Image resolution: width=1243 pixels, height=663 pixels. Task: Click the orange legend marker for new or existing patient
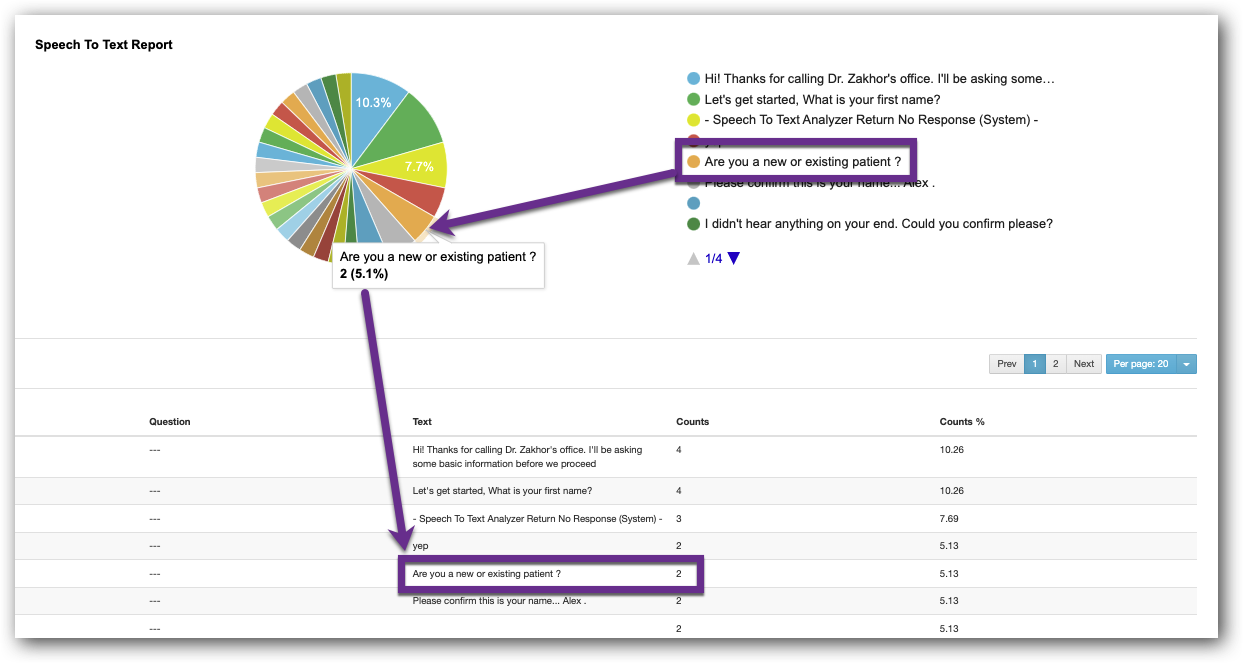point(693,162)
